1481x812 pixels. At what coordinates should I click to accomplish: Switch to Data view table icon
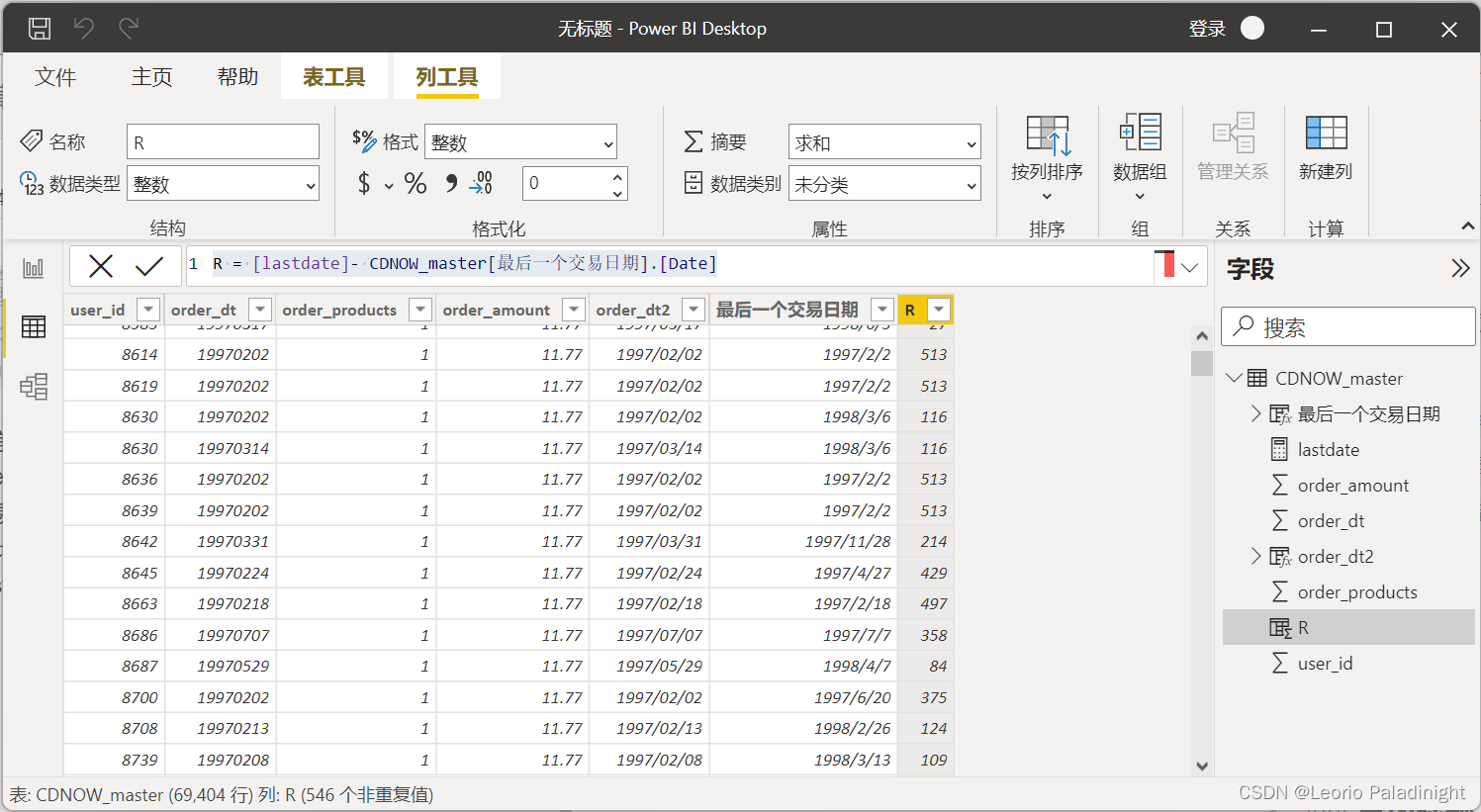(34, 327)
